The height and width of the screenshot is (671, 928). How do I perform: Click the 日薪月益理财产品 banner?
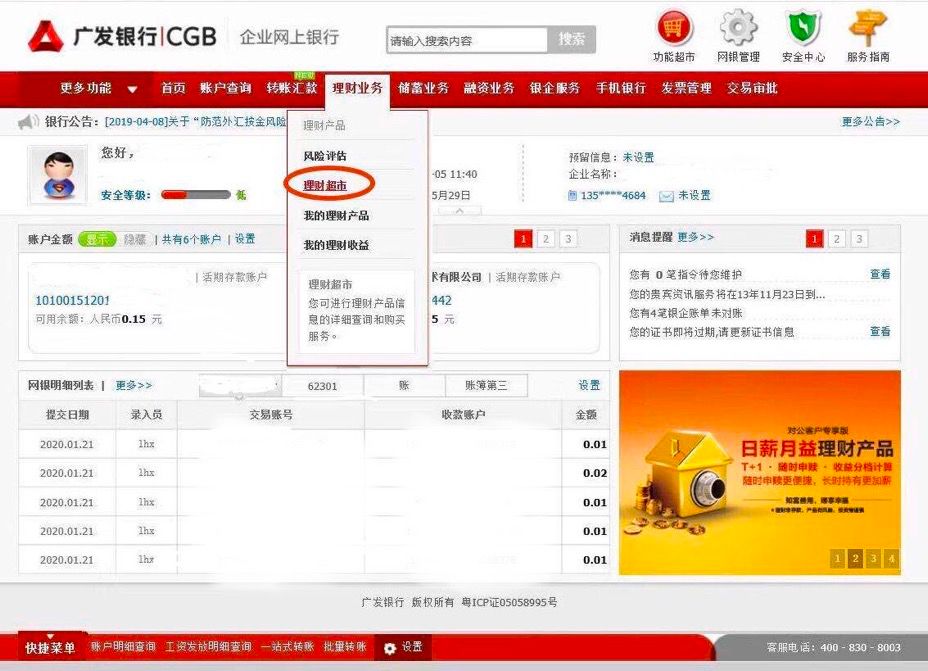pos(760,472)
